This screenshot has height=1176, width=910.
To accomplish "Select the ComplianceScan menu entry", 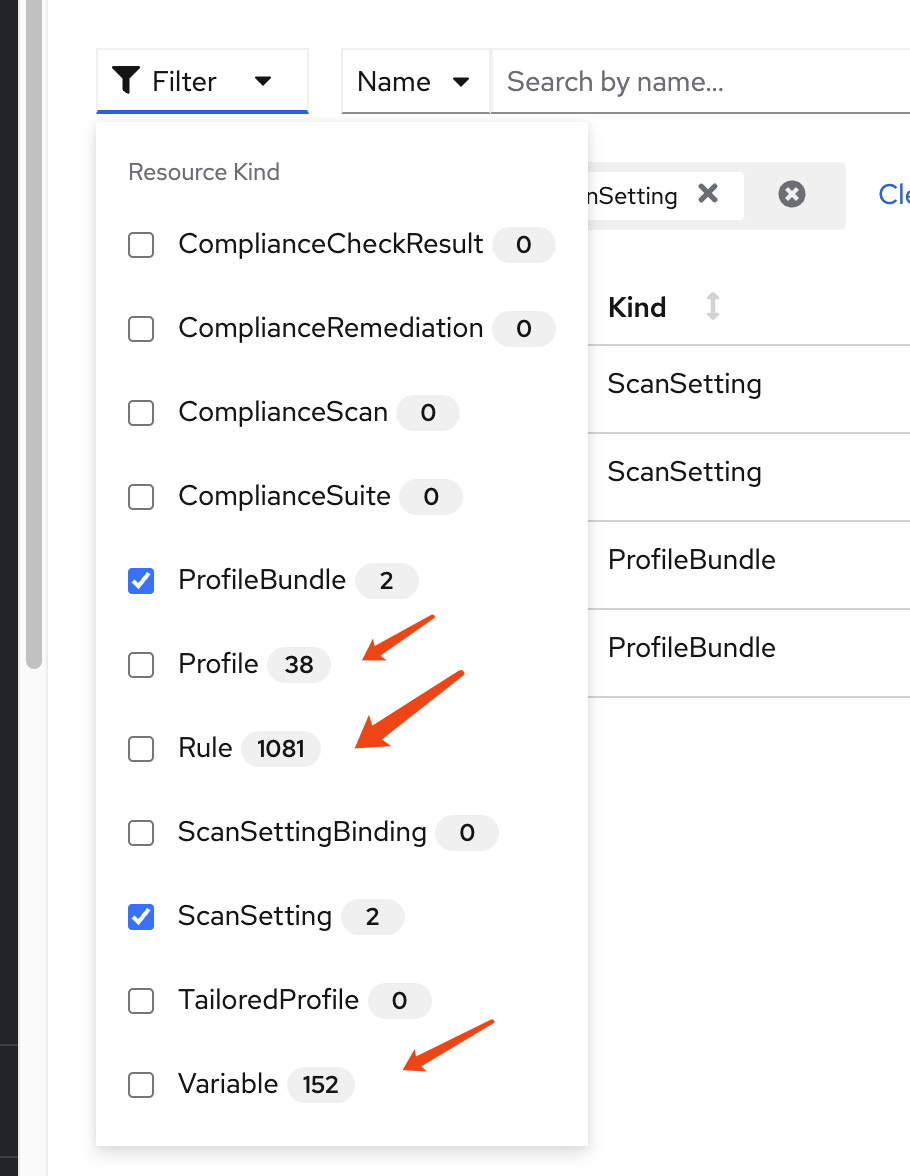I will click(x=282, y=412).
